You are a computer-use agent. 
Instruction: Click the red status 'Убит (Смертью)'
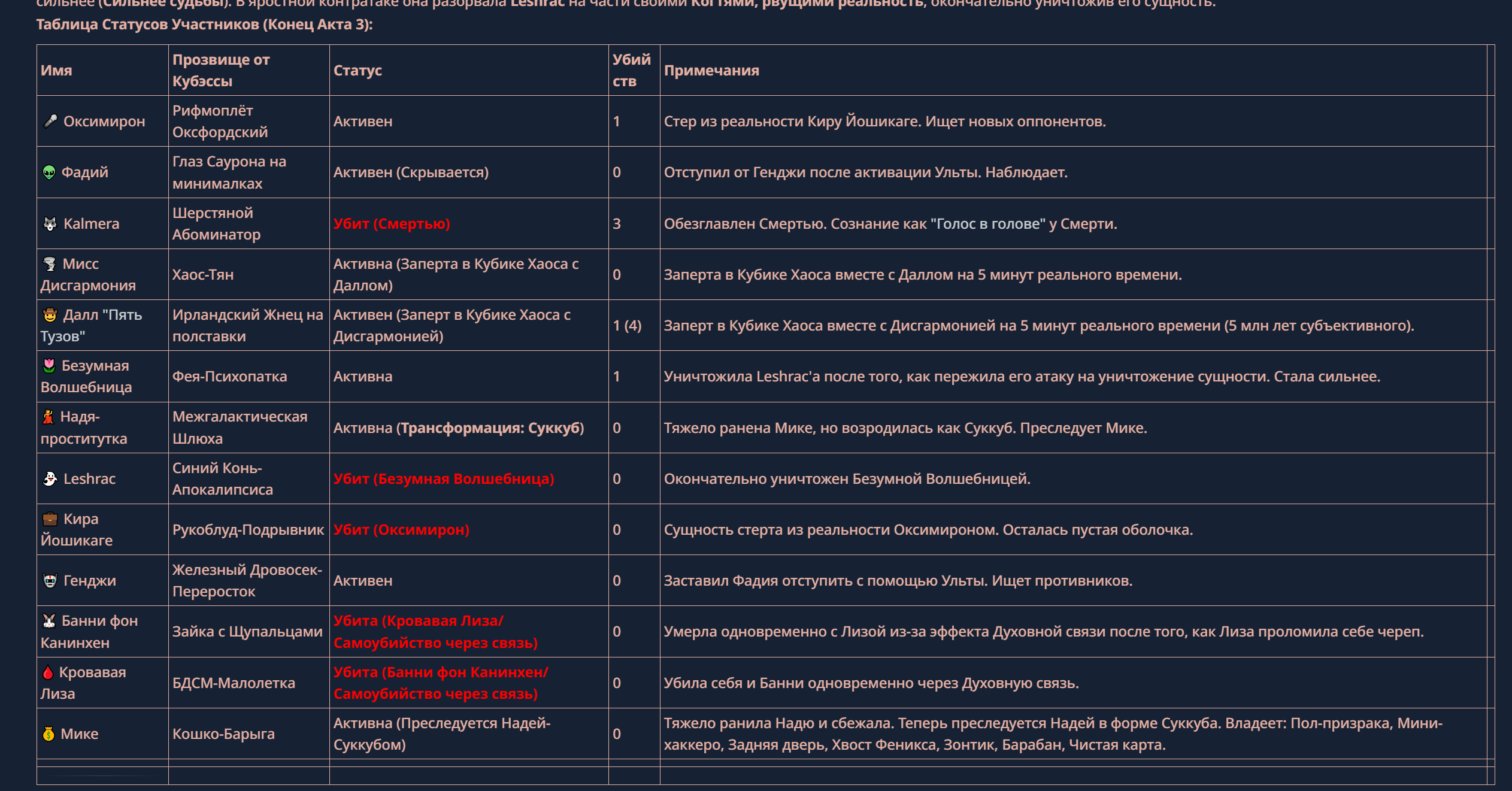coord(392,224)
